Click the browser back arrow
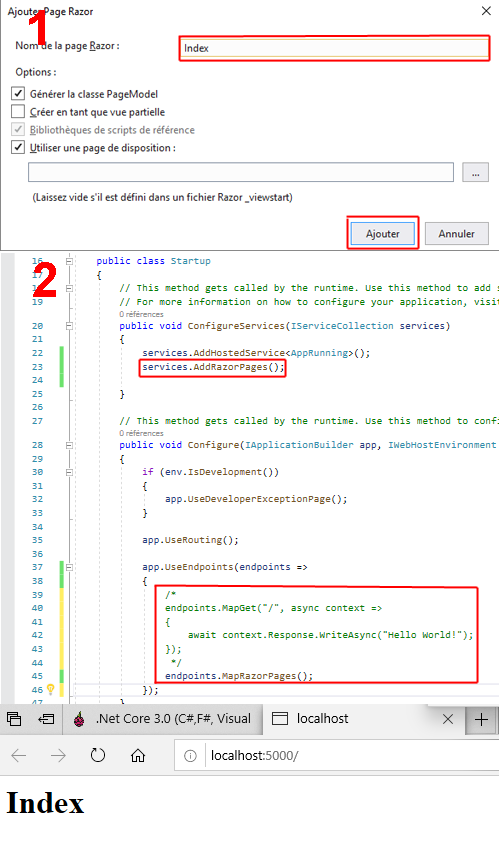499x864 pixels. coord(19,755)
